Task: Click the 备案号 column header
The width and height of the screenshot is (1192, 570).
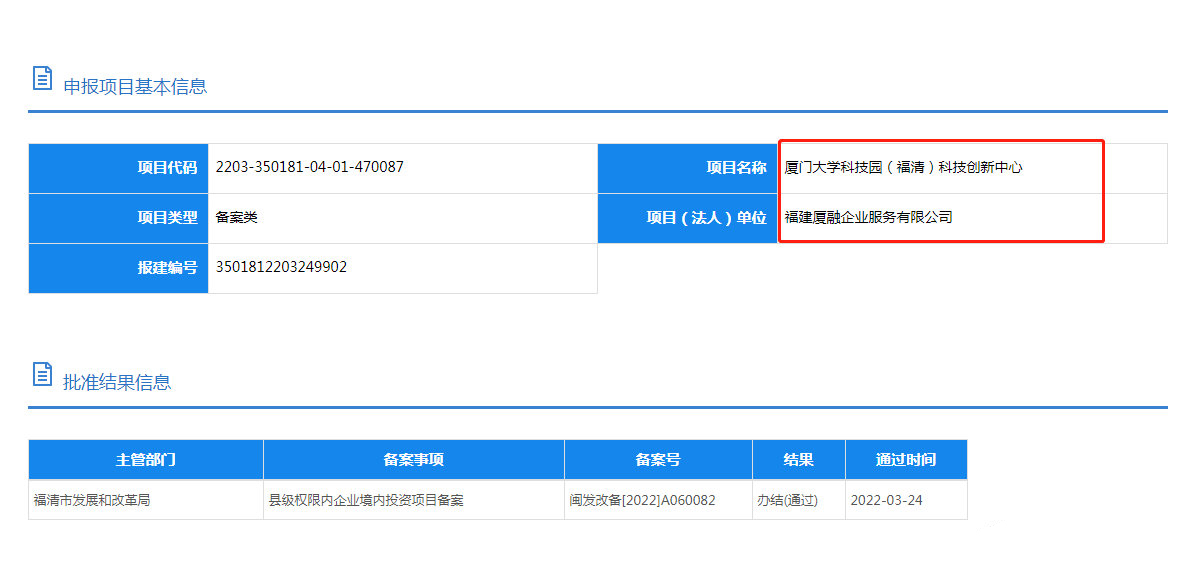Action: pyautogui.click(x=658, y=459)
